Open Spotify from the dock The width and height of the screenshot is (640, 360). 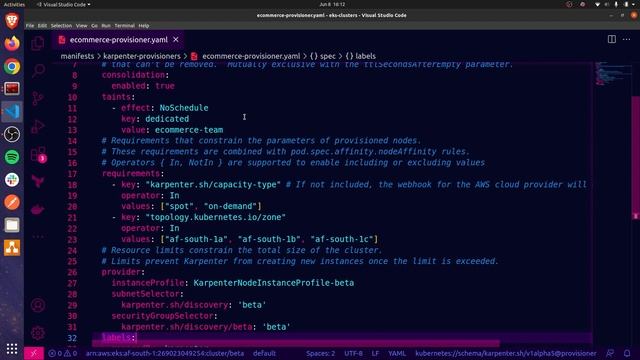pyautogui.click(x=12, y=157)
